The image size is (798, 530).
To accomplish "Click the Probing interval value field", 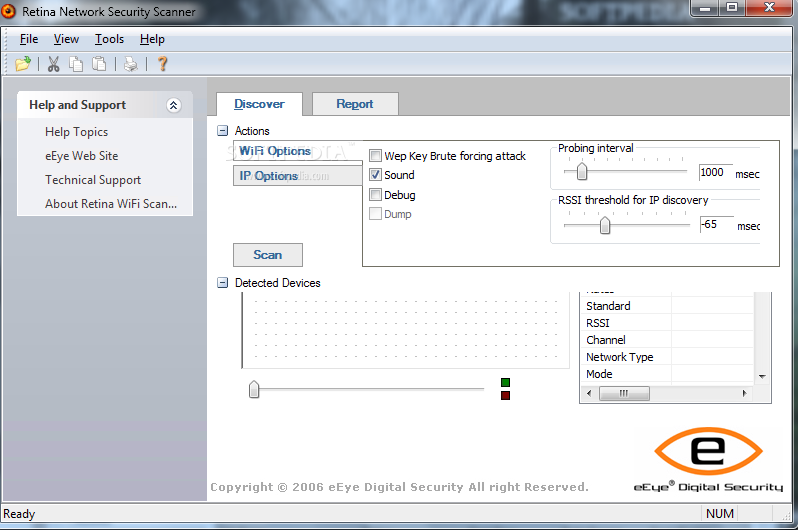I will pos(716,173).
